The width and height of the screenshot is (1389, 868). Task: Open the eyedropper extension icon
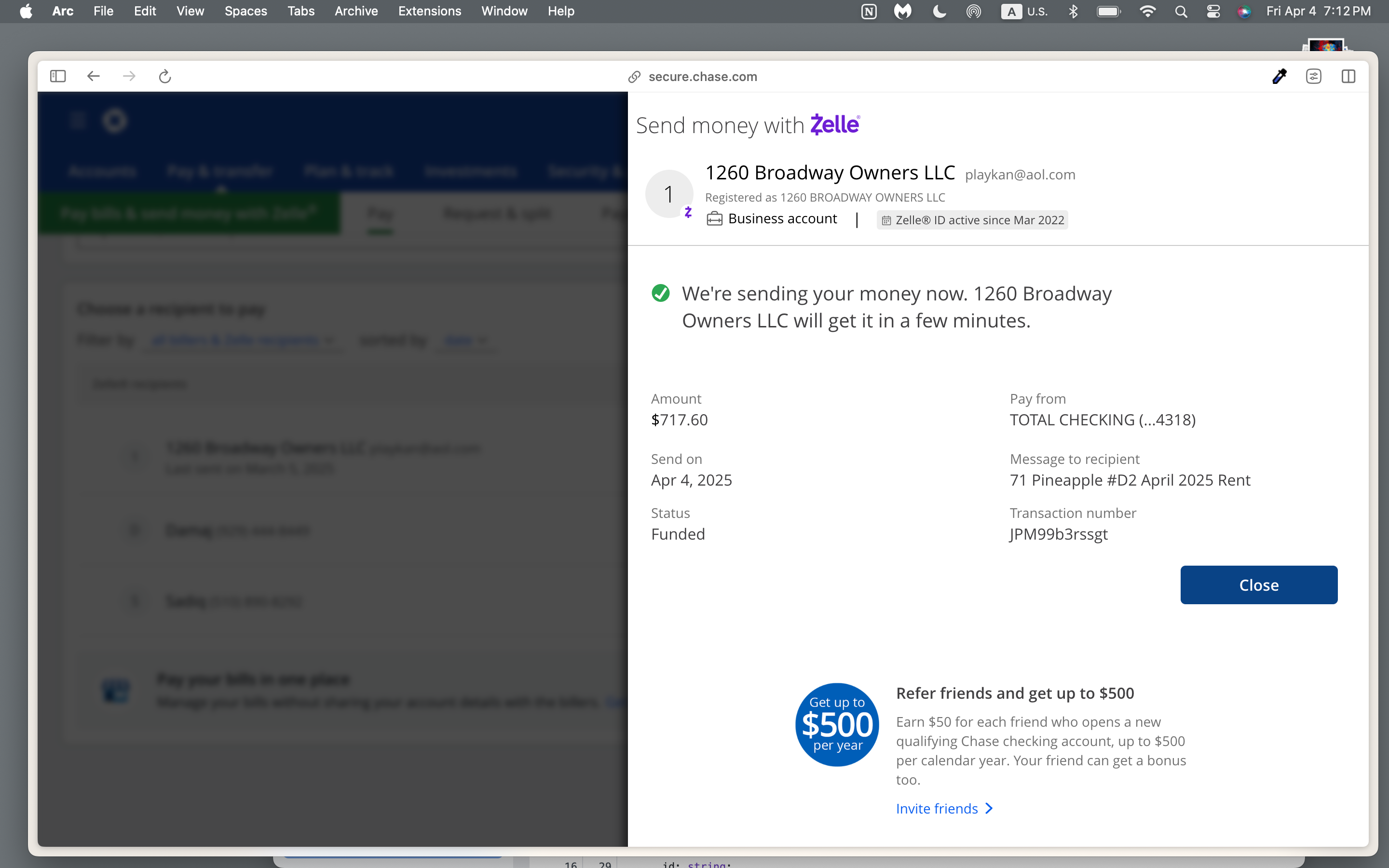[x=1280, y=76]
